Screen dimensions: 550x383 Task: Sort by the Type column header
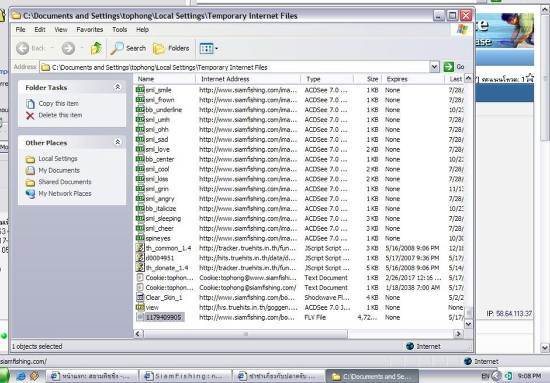tap(327, 79)
